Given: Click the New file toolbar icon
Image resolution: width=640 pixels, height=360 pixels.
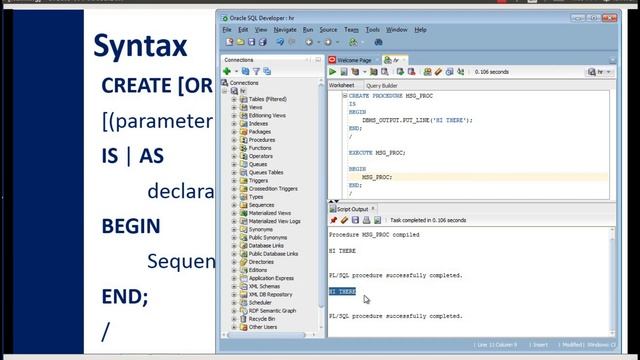Looking at the screenshot, I should pyautogui.click(x=229, y=42).
